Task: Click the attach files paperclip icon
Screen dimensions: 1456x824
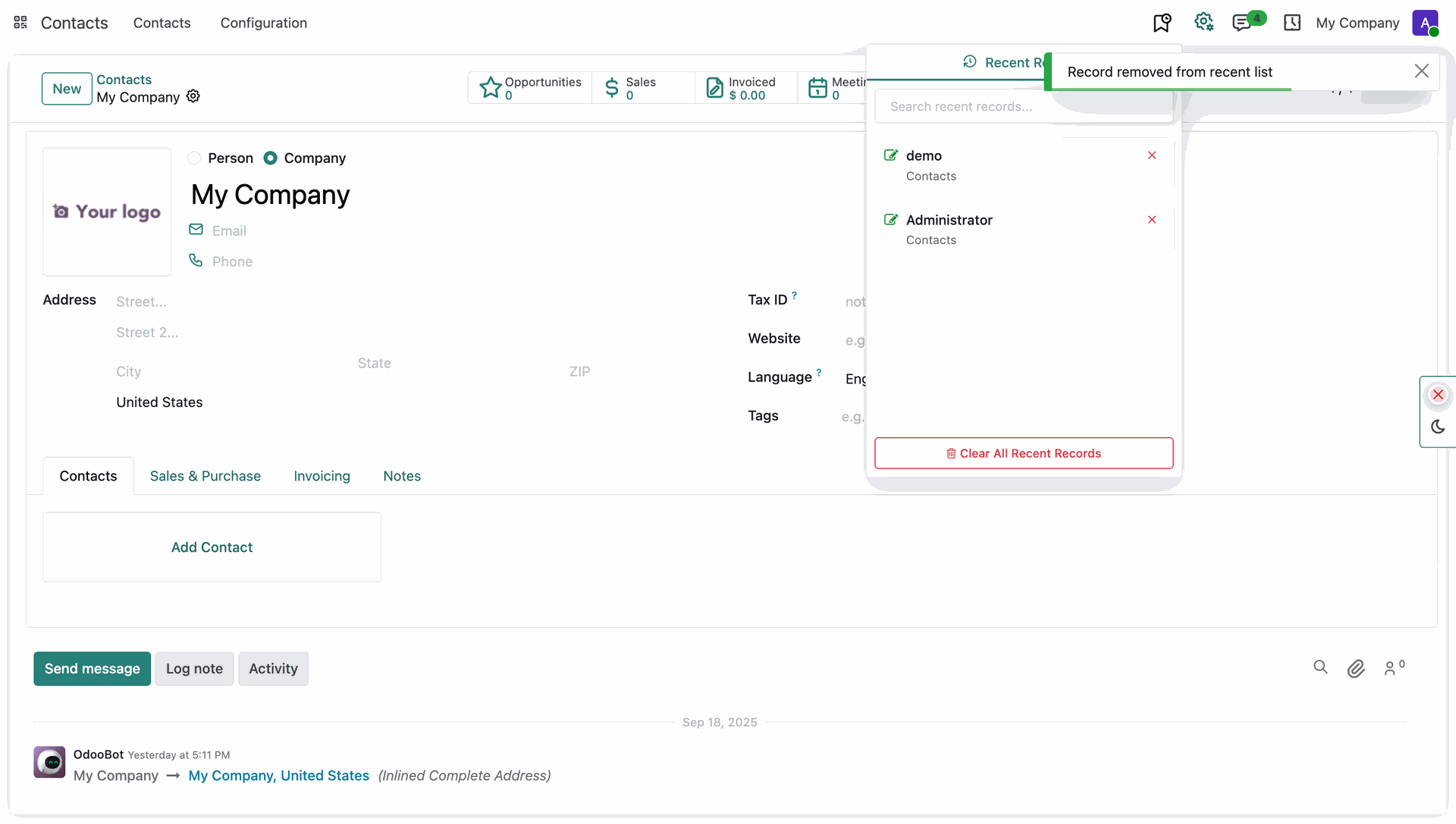Action: coord(1356,668)
